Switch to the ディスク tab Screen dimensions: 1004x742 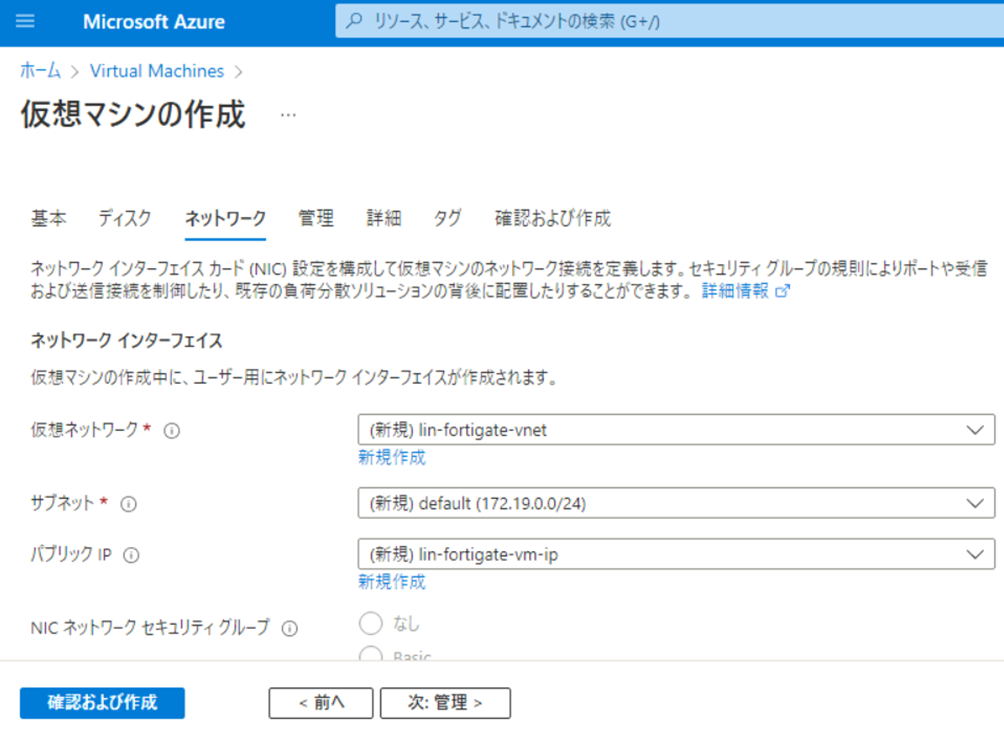click(x=125, y=218)
